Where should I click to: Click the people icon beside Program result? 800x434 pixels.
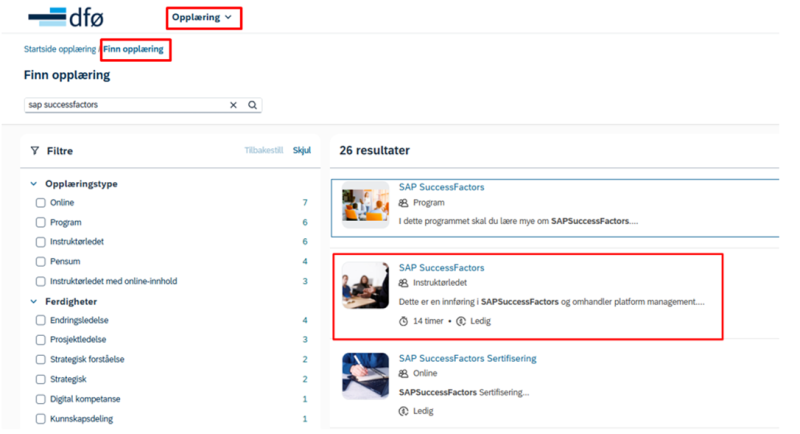(403, 203)
